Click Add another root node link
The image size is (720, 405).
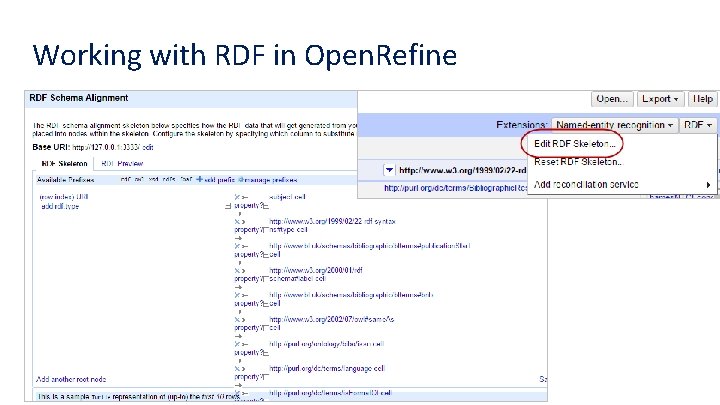click(x=71, y=379)
